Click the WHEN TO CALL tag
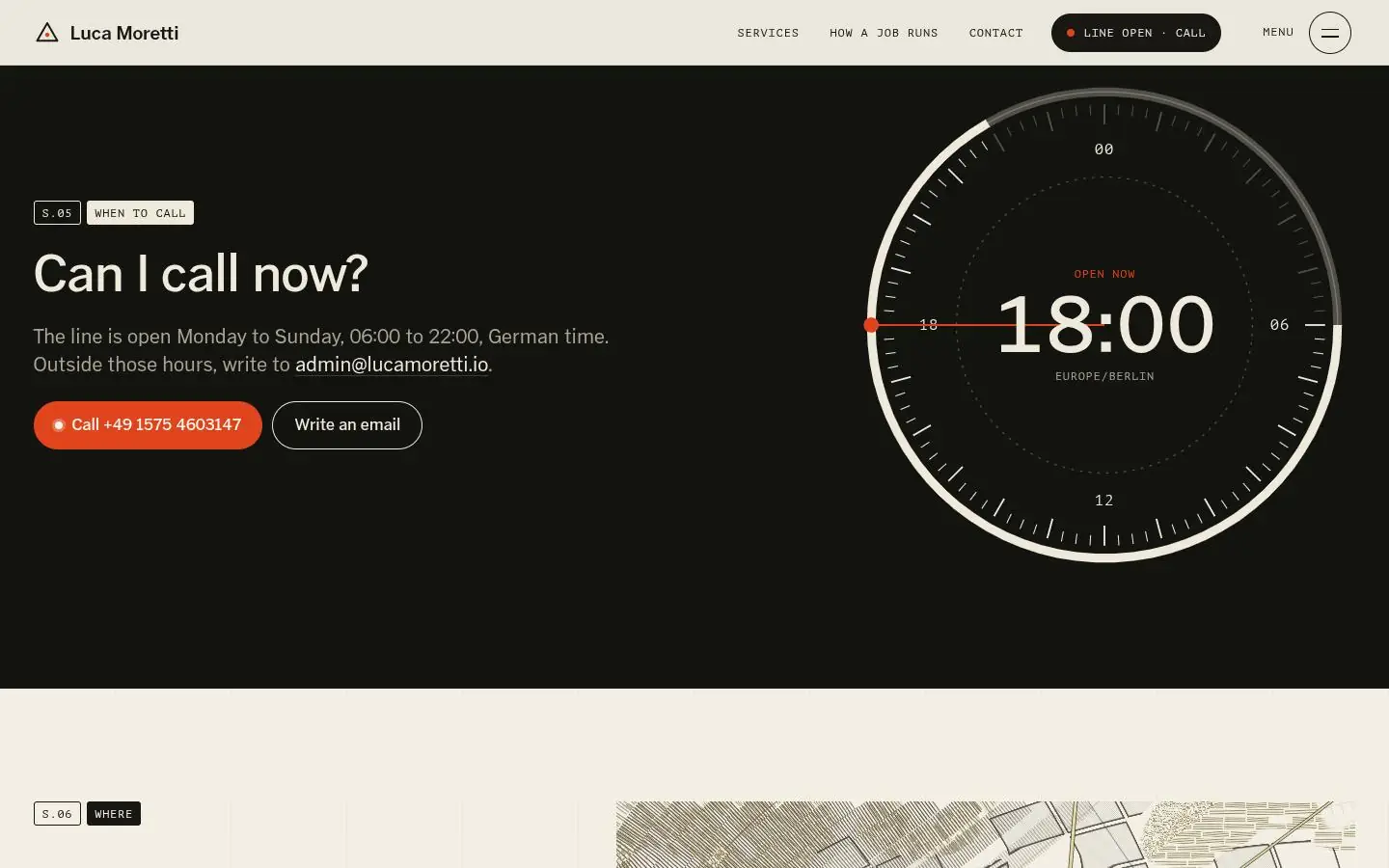Screen dimensions: 1389x868 pyautogui.click(x=140, y=213)
